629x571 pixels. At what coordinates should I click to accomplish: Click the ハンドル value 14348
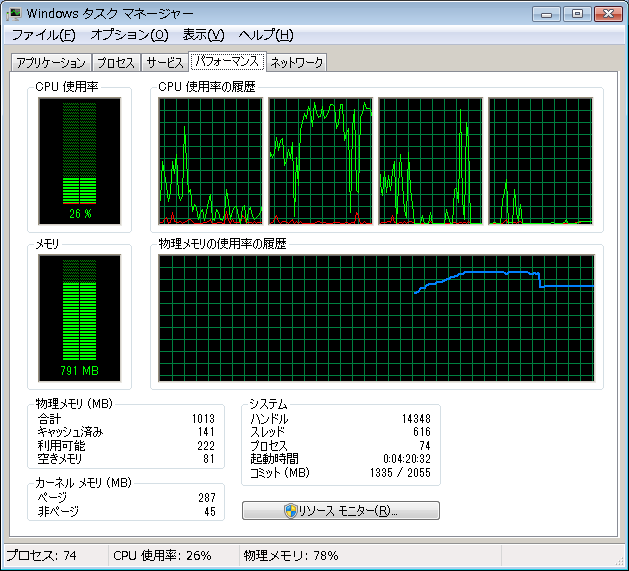coord(416,419)
